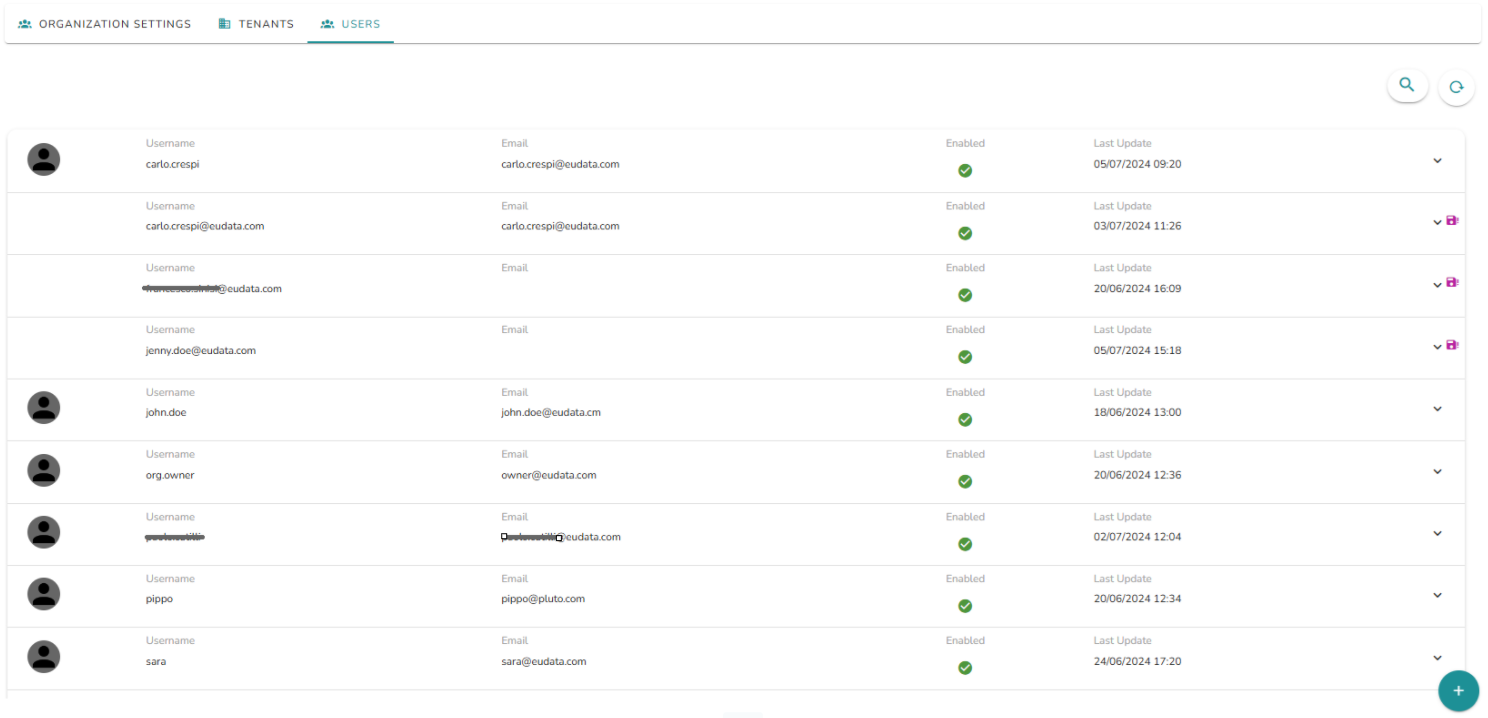
Task: Click the avatar of user john.doe
Action: coord(44,408)
